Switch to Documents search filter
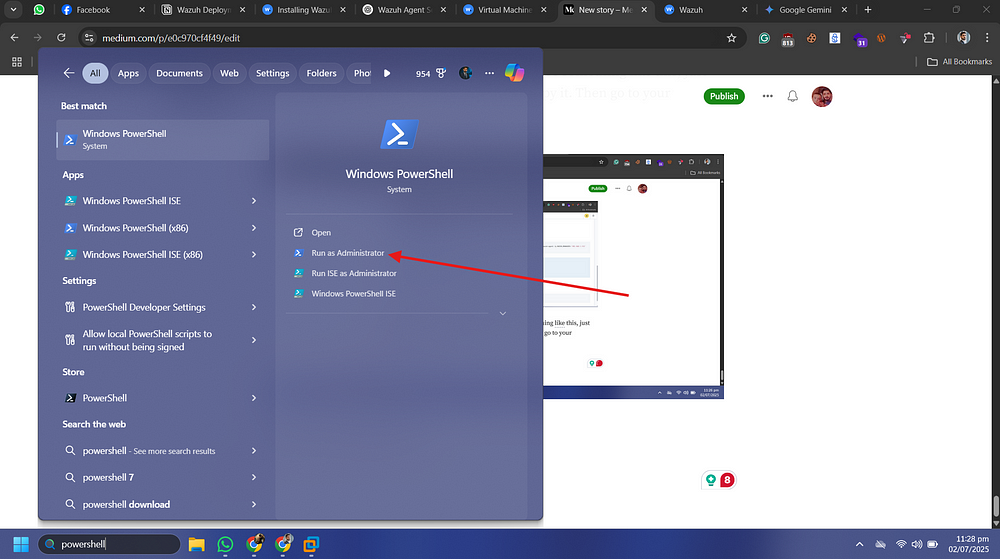Image resolution: width=1000 pixels, height=559 pixels. click(179, 73)
